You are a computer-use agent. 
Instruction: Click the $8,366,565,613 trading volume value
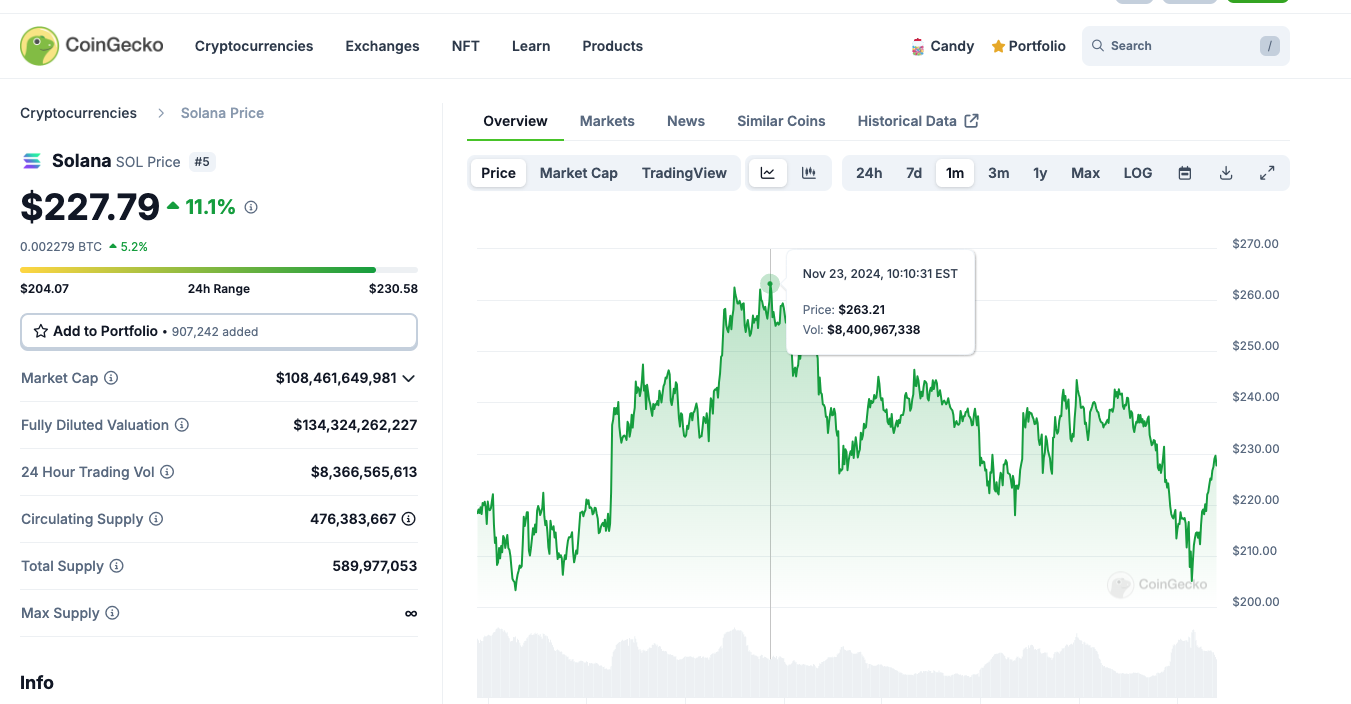pos(364,472)
